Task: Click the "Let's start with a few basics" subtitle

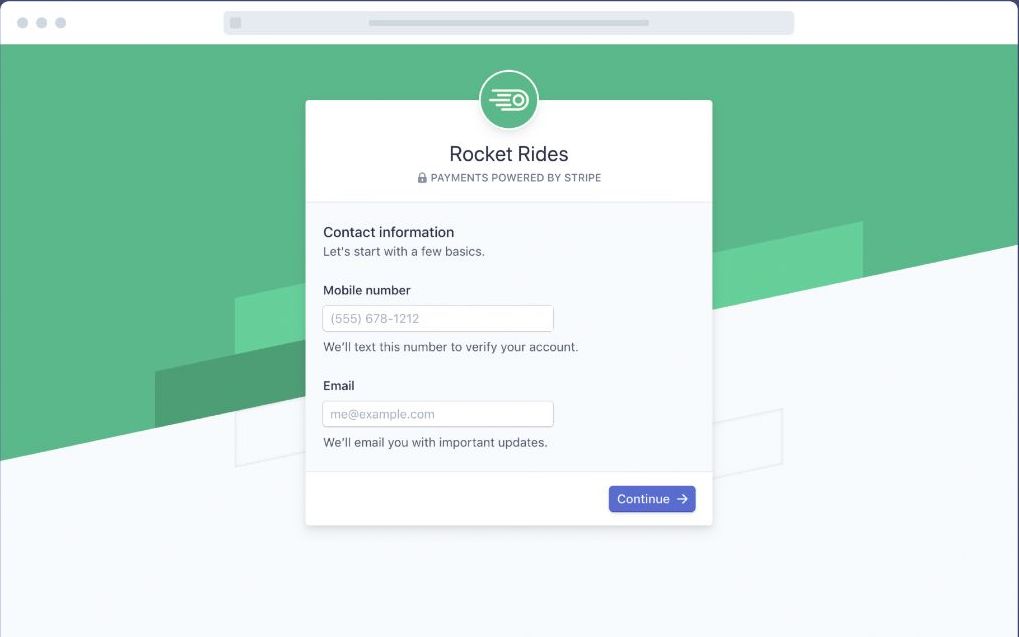Action: tap(404, 252)
